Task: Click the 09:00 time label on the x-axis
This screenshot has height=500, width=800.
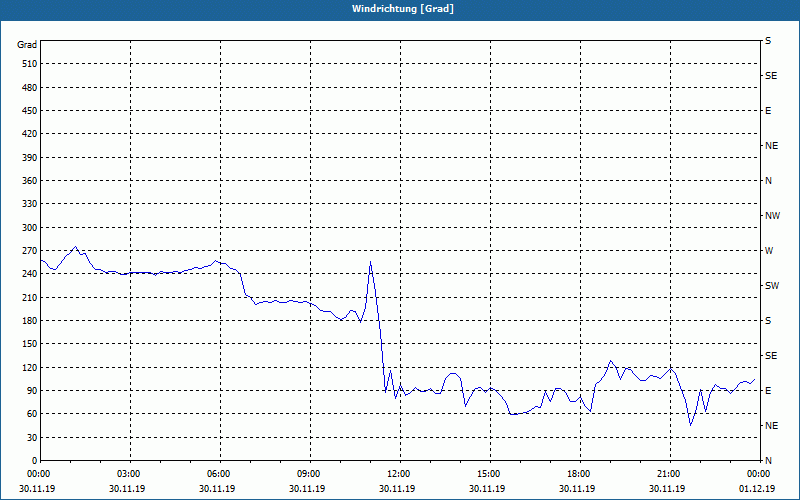Action: coord(308,473)
